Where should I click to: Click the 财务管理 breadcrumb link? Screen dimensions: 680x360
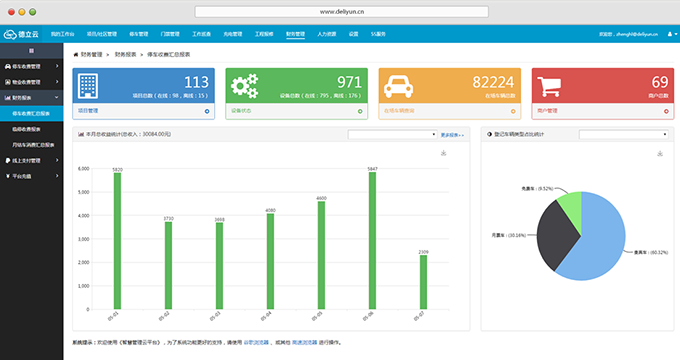[x=92, y=55]
